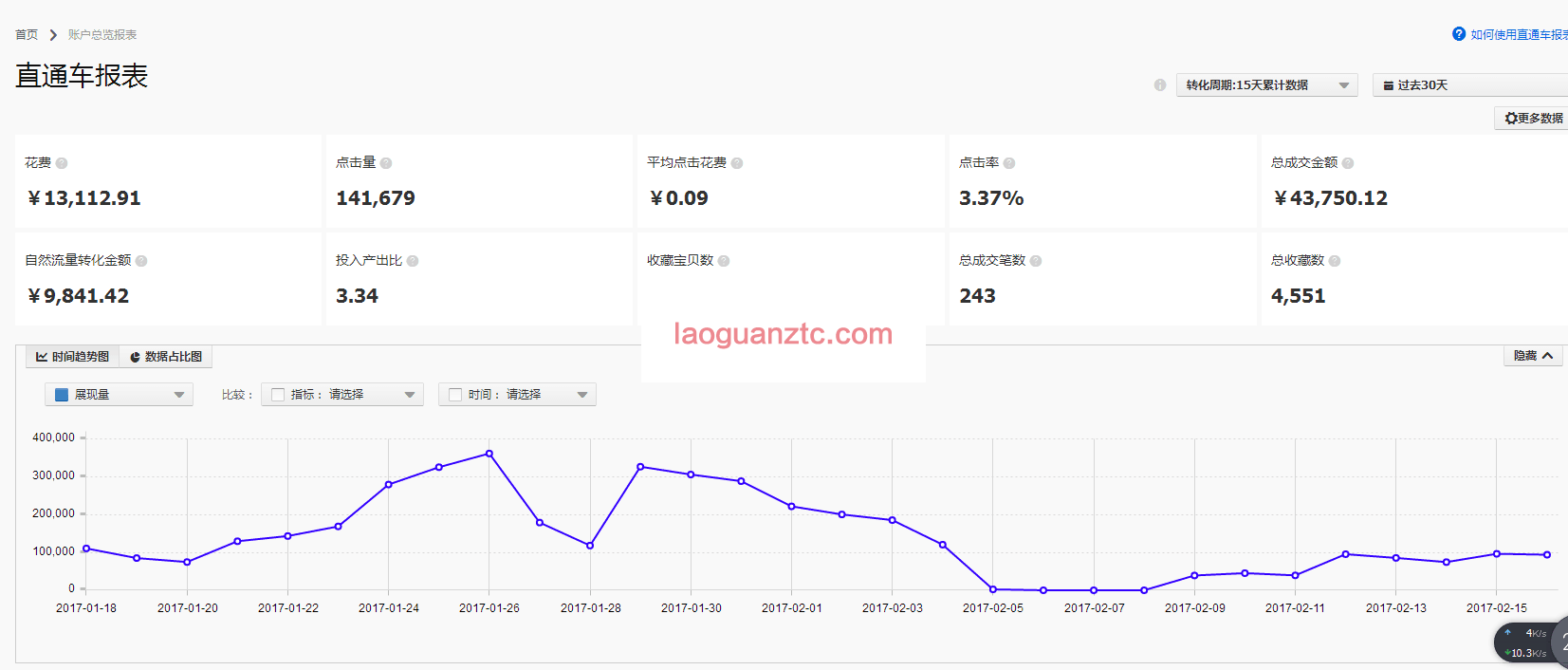Click the chart peak point at 2017-01-26
Viewport: 1568px width, 670px height.
pyautogui.click(x=489, y=454)
